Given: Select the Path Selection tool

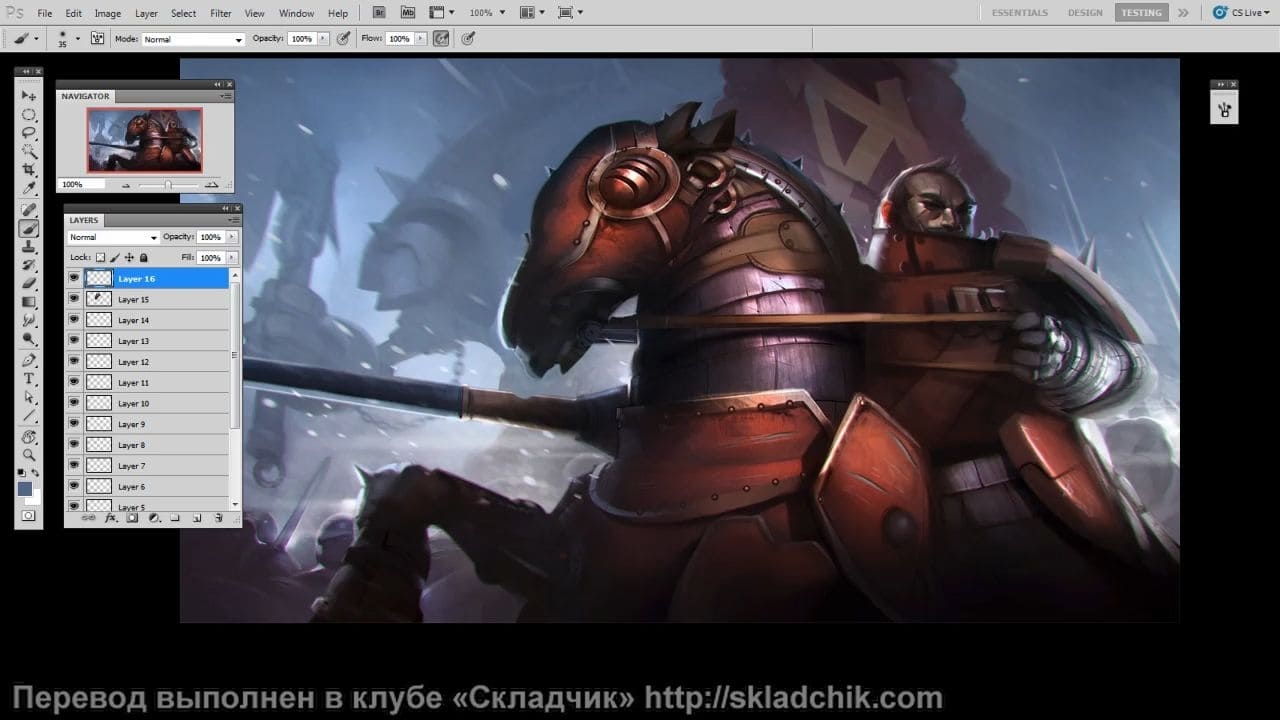Looking at the screenshot, I should coord(29,397).
